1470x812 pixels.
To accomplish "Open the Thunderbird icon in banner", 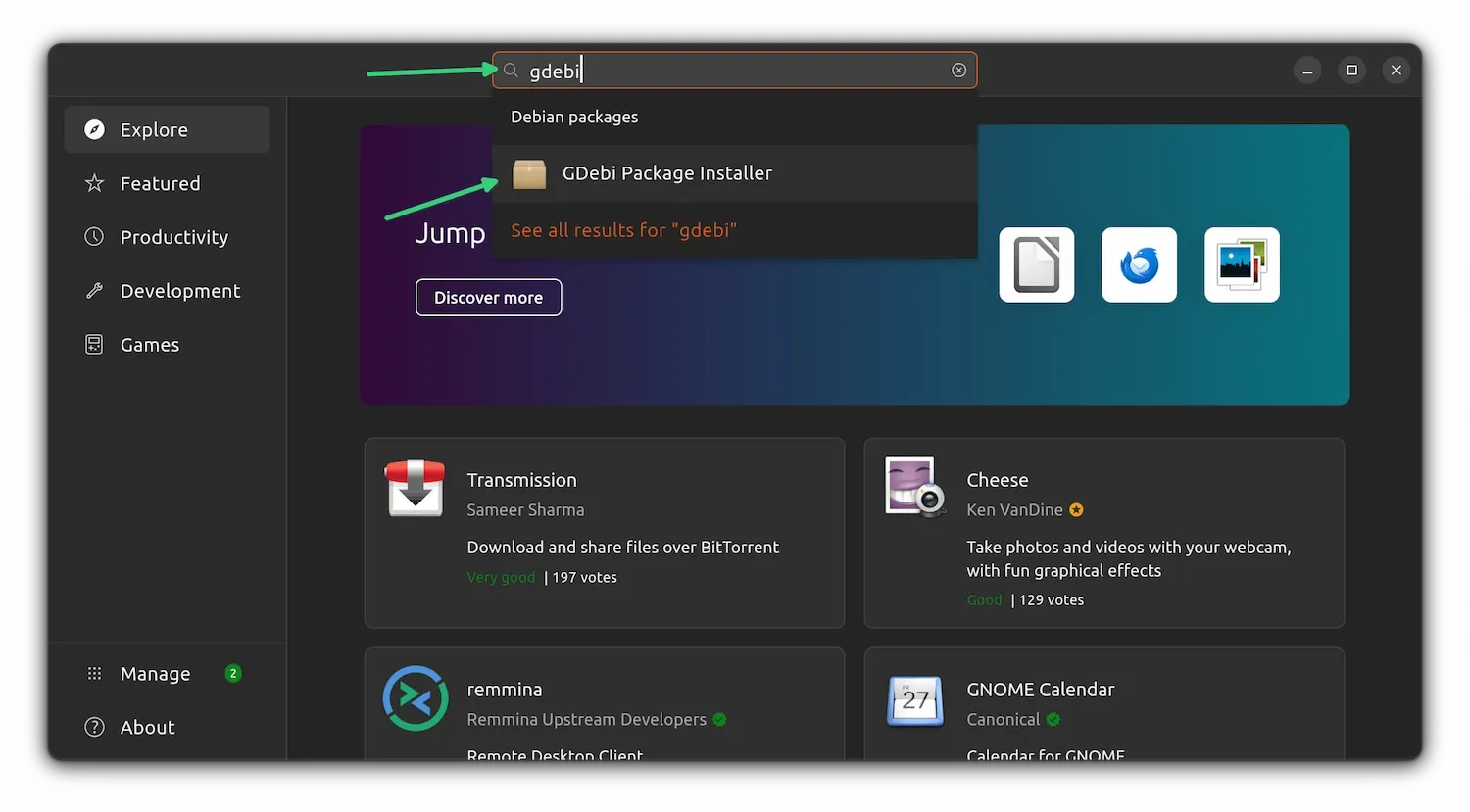I will [x=1139, y=265].
